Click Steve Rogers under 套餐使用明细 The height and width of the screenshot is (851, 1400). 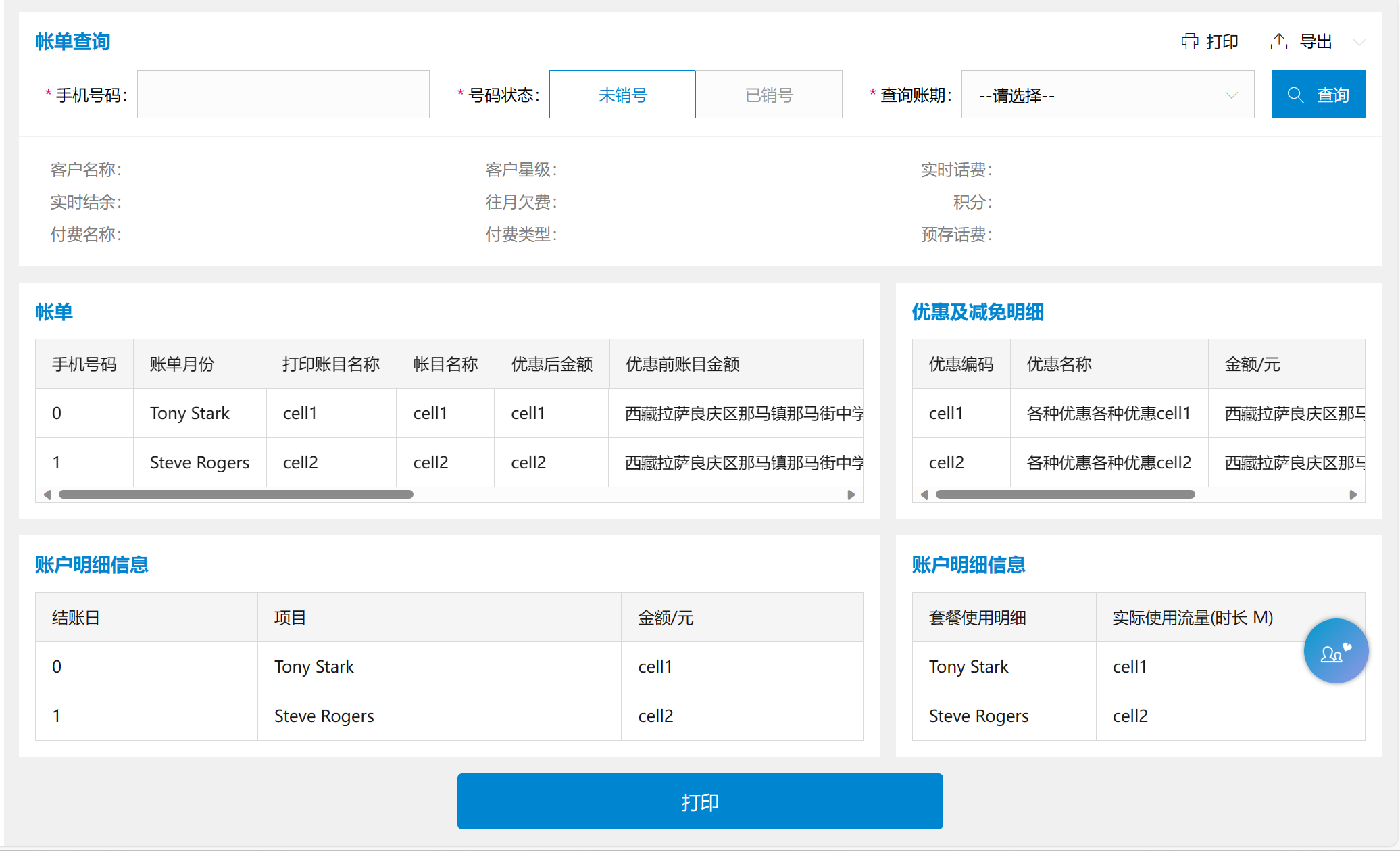[x=978, y=716]
